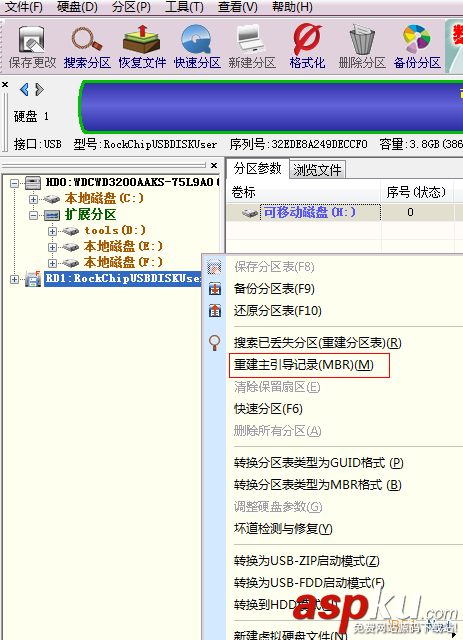
Task: Expand 本地磁盘 (C:) tree node
Action: pyautogui.click(x=33, y=199)
